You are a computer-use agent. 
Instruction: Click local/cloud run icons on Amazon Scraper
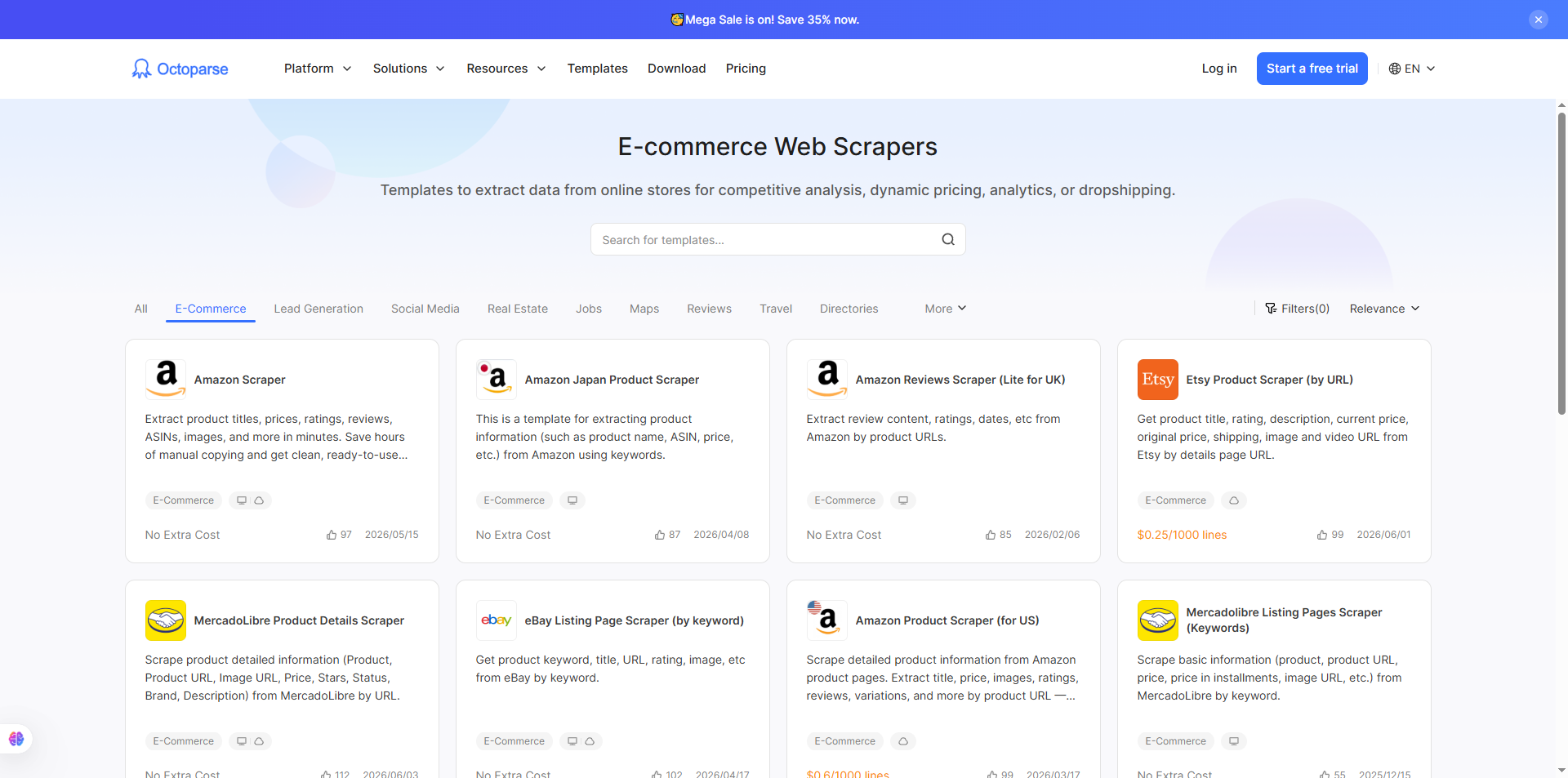250,500
